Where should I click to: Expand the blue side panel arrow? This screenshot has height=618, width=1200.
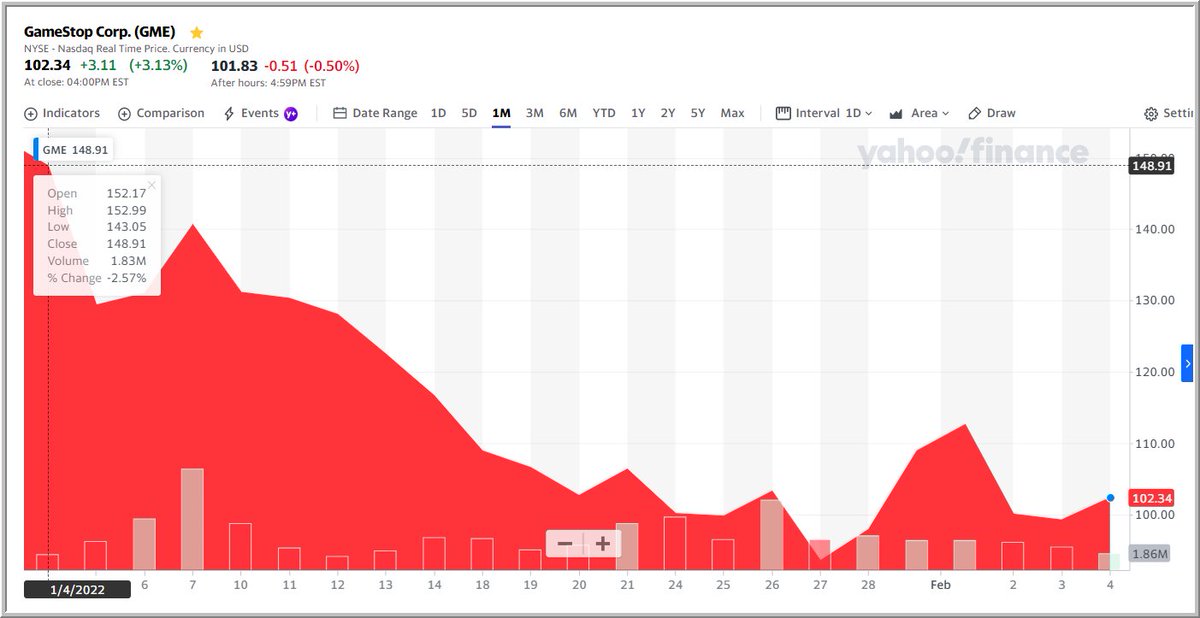click(x=1187, y=364)
